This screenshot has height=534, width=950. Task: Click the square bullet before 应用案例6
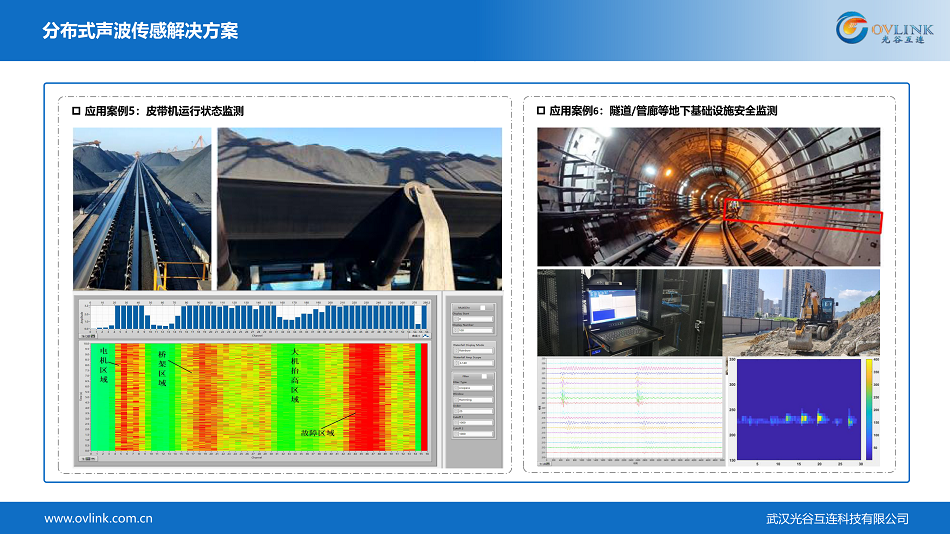pos(541,111)
